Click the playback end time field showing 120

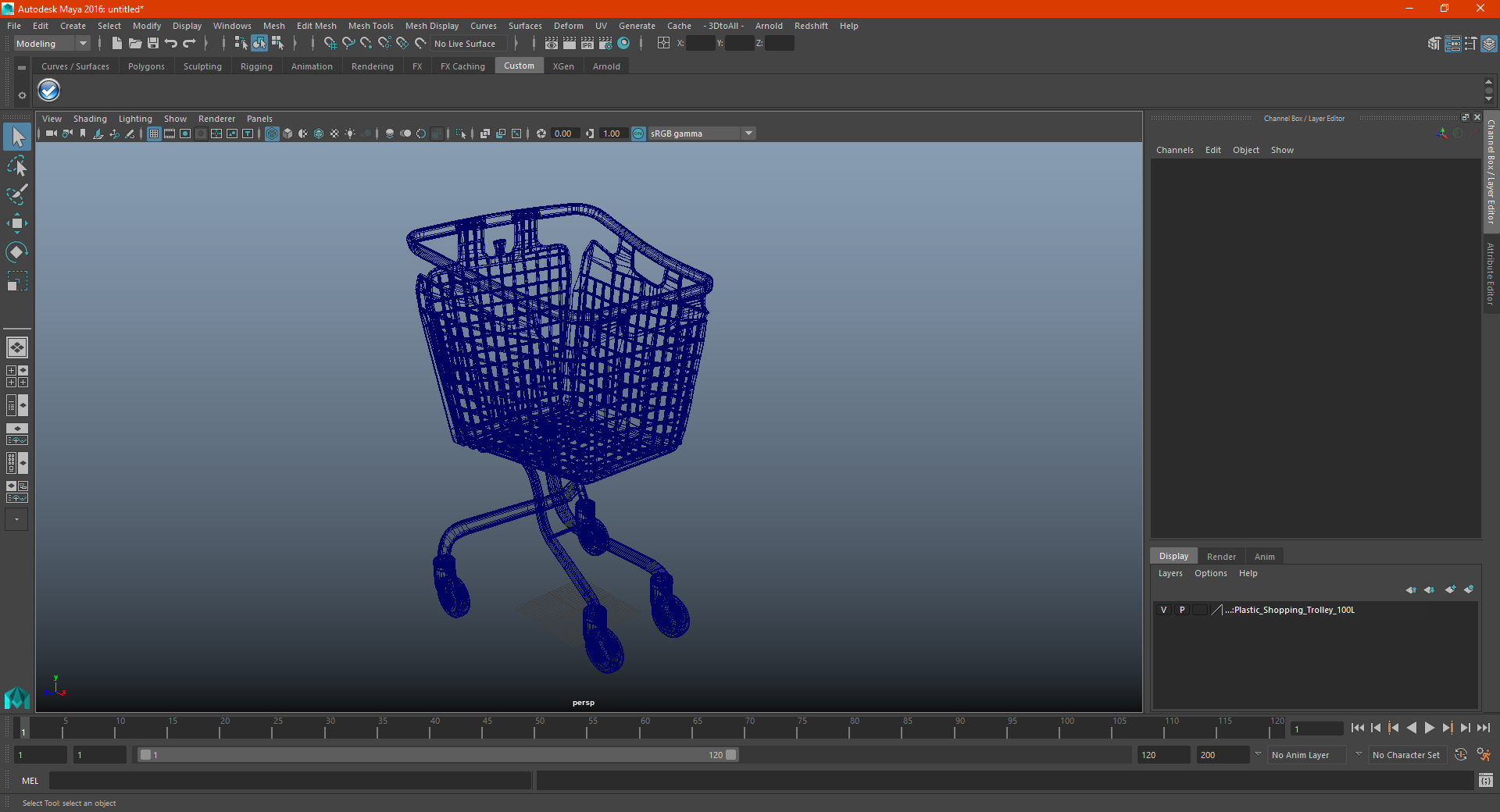pos(1162,755)
